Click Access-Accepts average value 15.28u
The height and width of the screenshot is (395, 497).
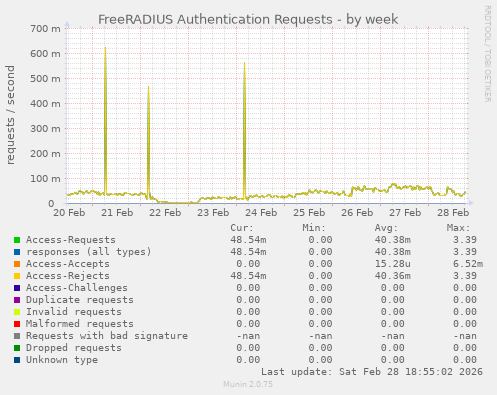click(x=392, y=264)
